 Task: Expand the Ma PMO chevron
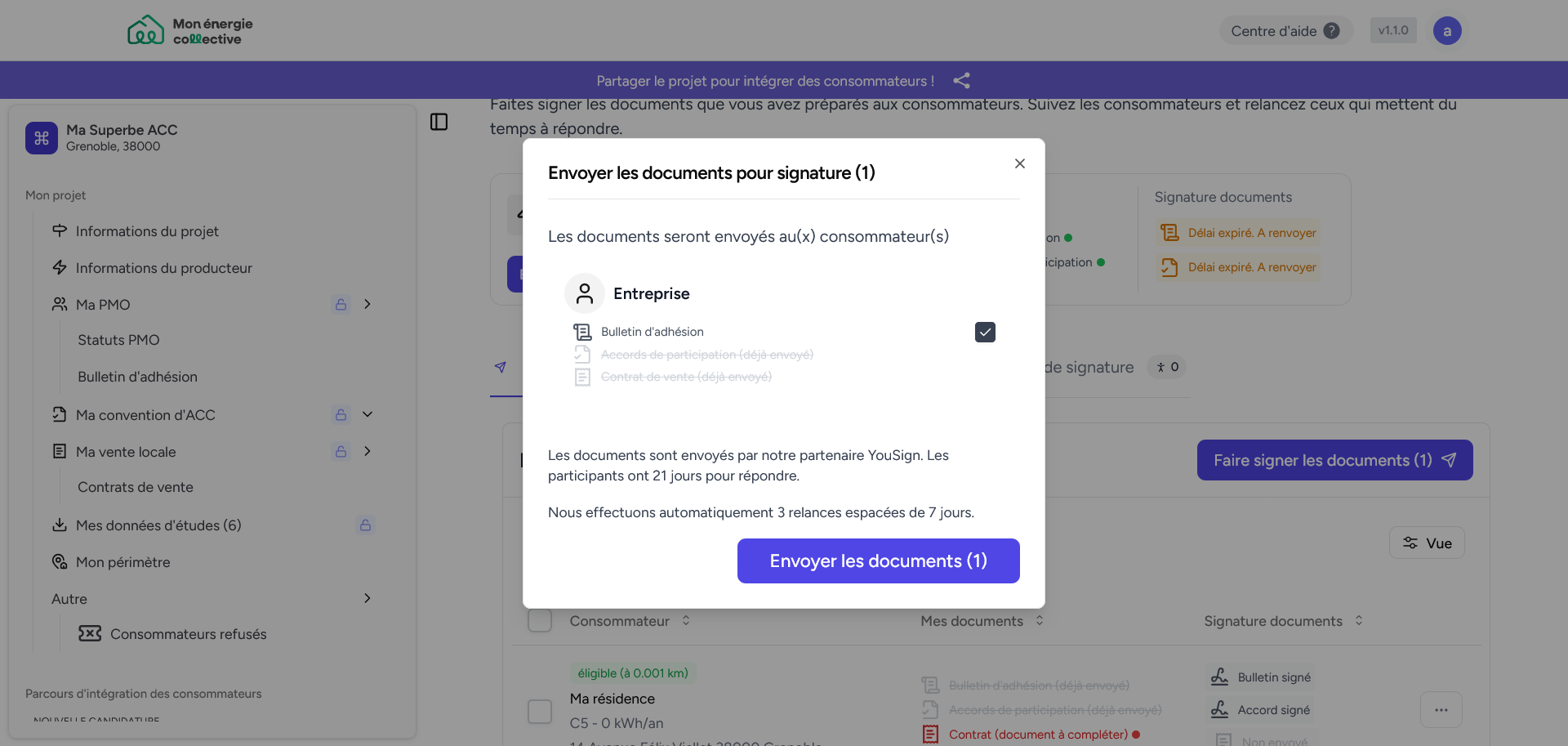[367, 304]
